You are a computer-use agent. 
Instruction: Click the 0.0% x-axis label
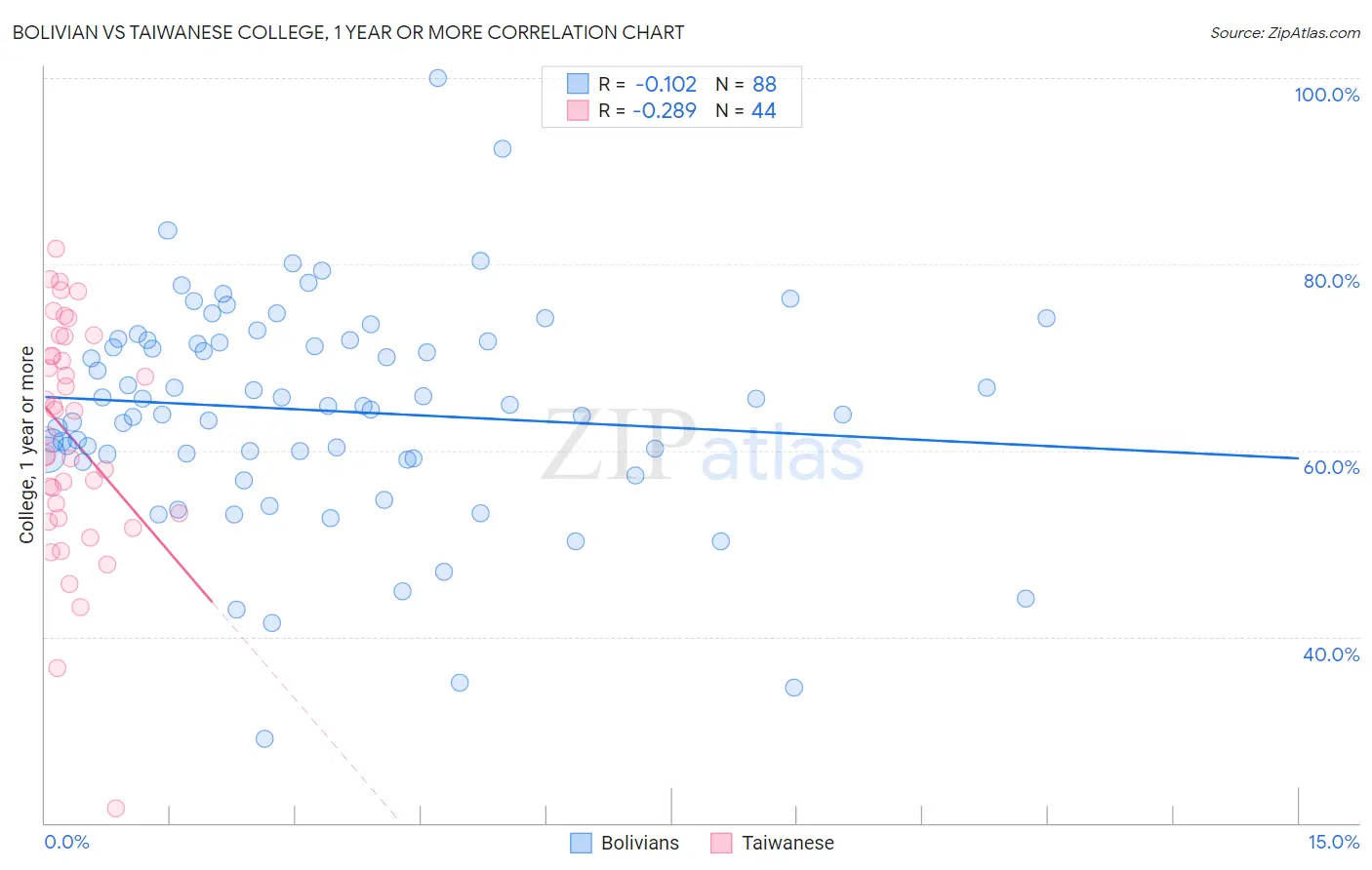(66, 842)
